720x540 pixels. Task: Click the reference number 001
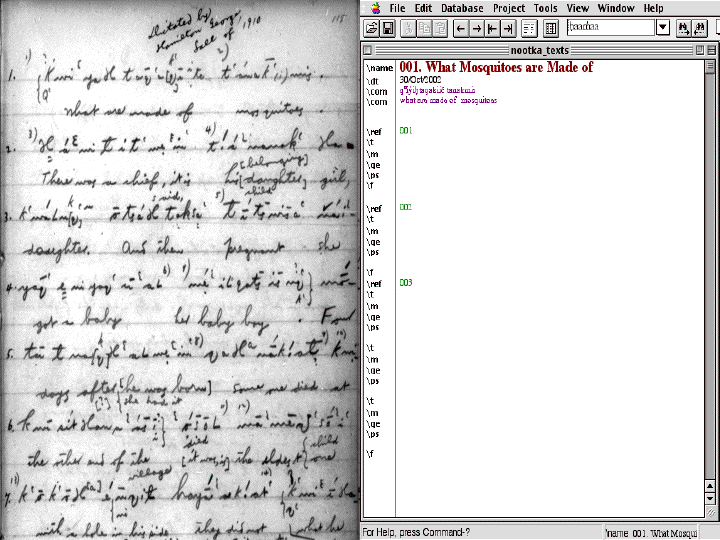point(406,131)
